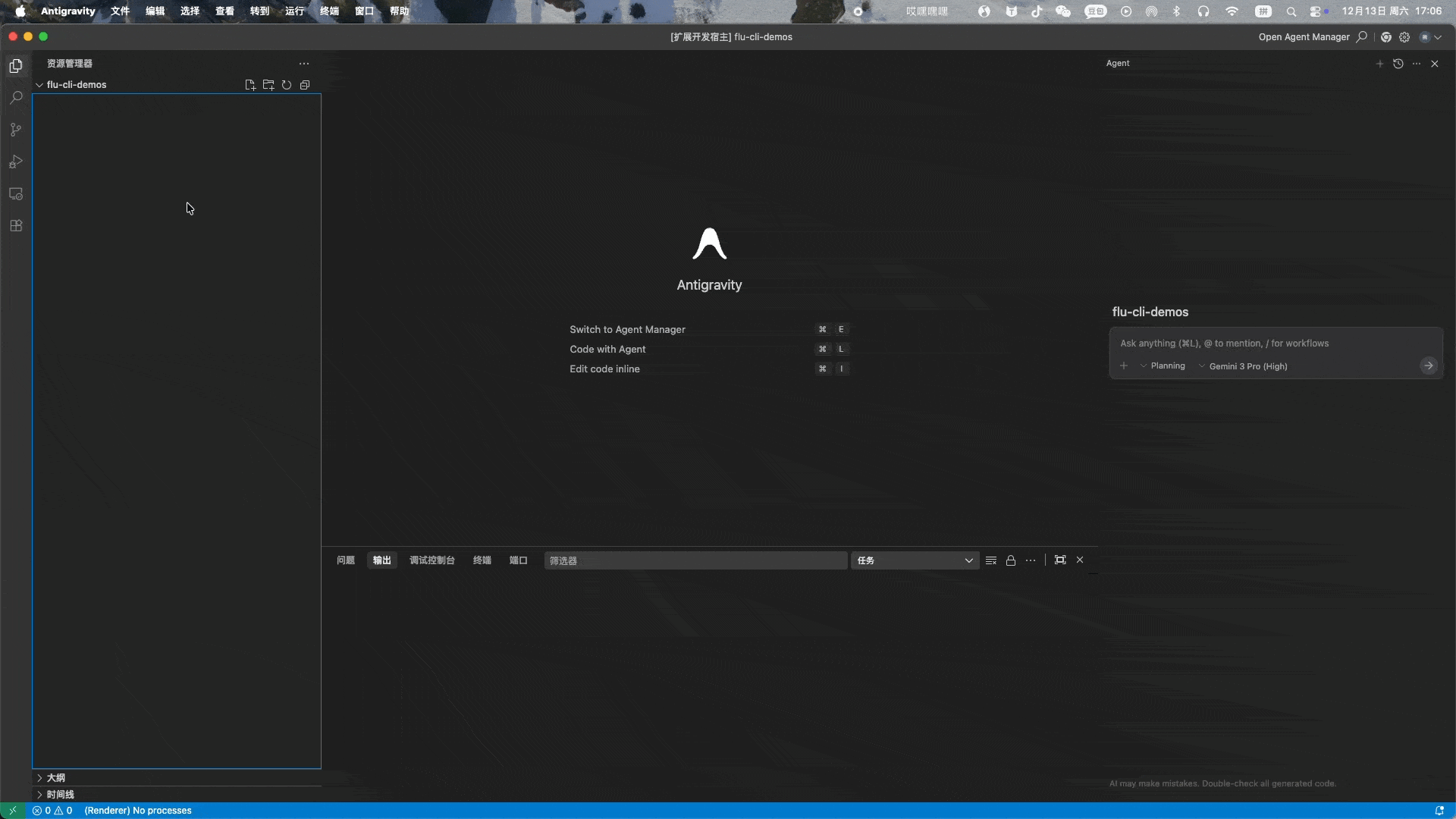This screenshot has height=819, width=1456.
Task: Click Open Agent Manager
Action: 1303,36
